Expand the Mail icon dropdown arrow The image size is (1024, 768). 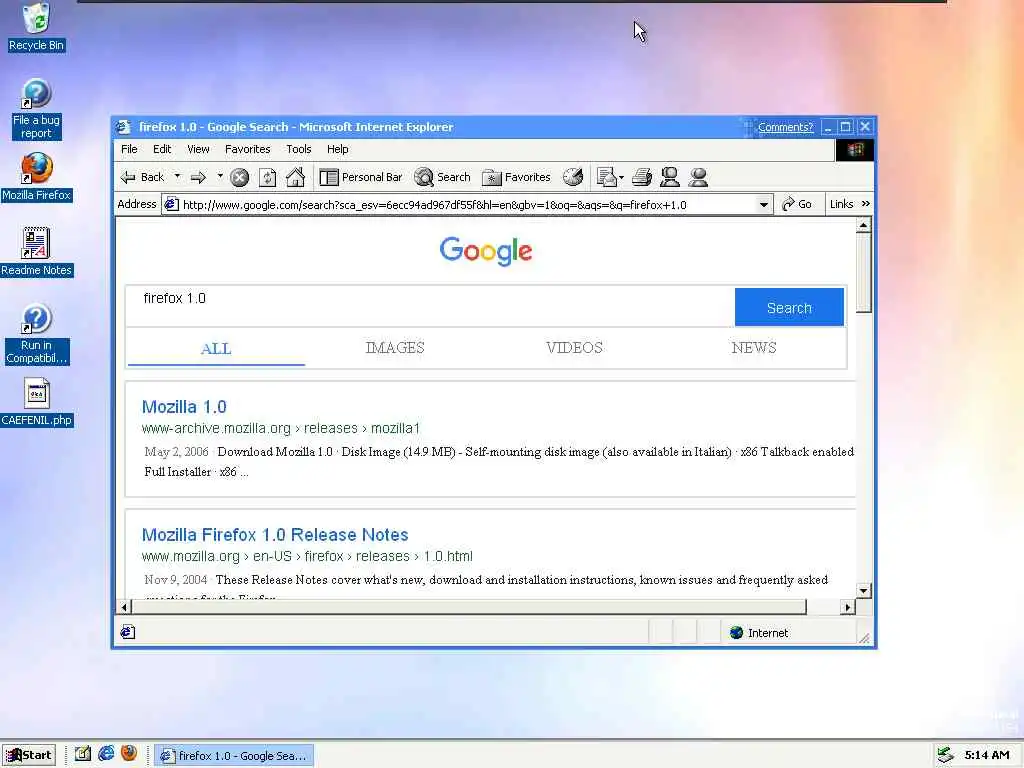(x=621, y=177)
